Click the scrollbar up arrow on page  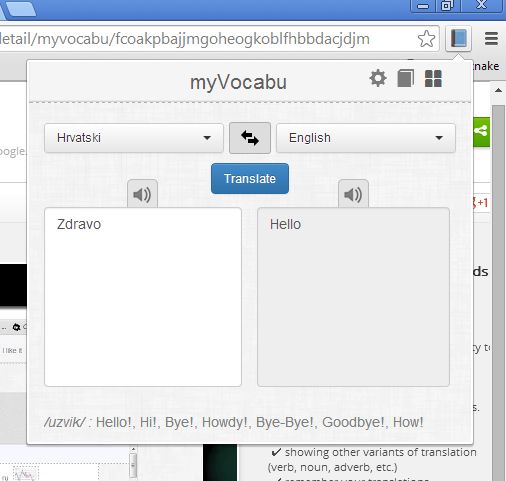pos(499,90)
